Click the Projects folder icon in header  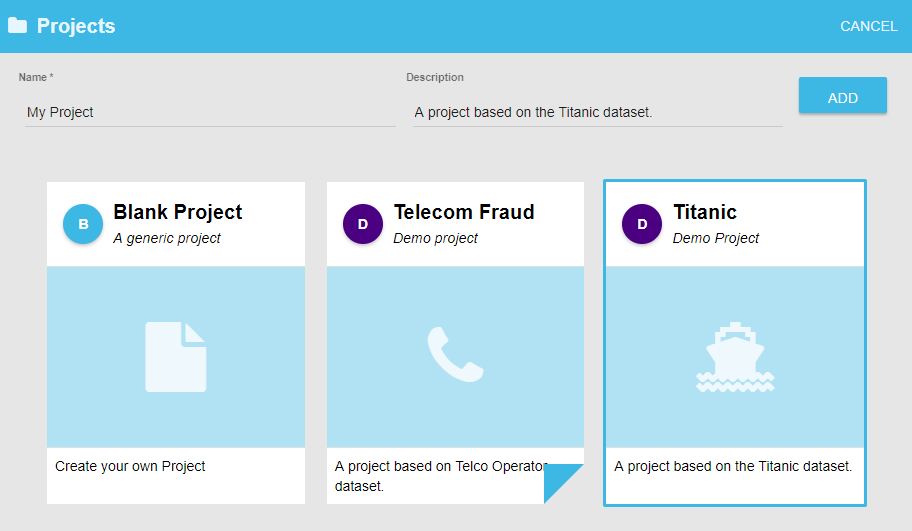(x=17, y=26)
